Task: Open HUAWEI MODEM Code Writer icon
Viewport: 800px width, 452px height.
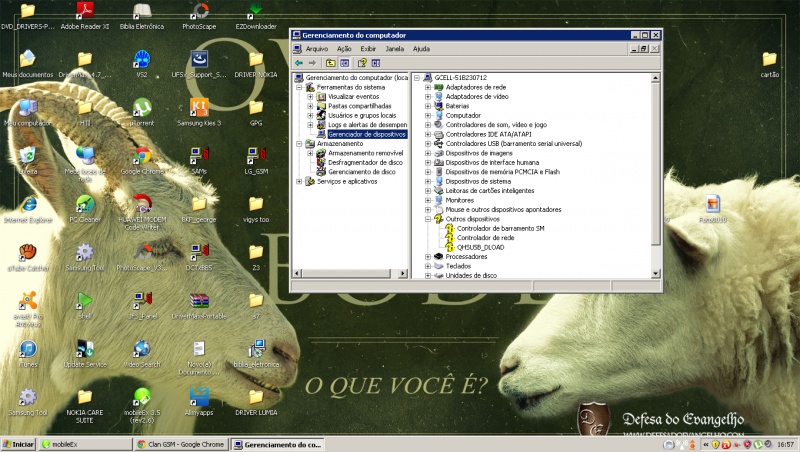Action: tap(142, 212)
